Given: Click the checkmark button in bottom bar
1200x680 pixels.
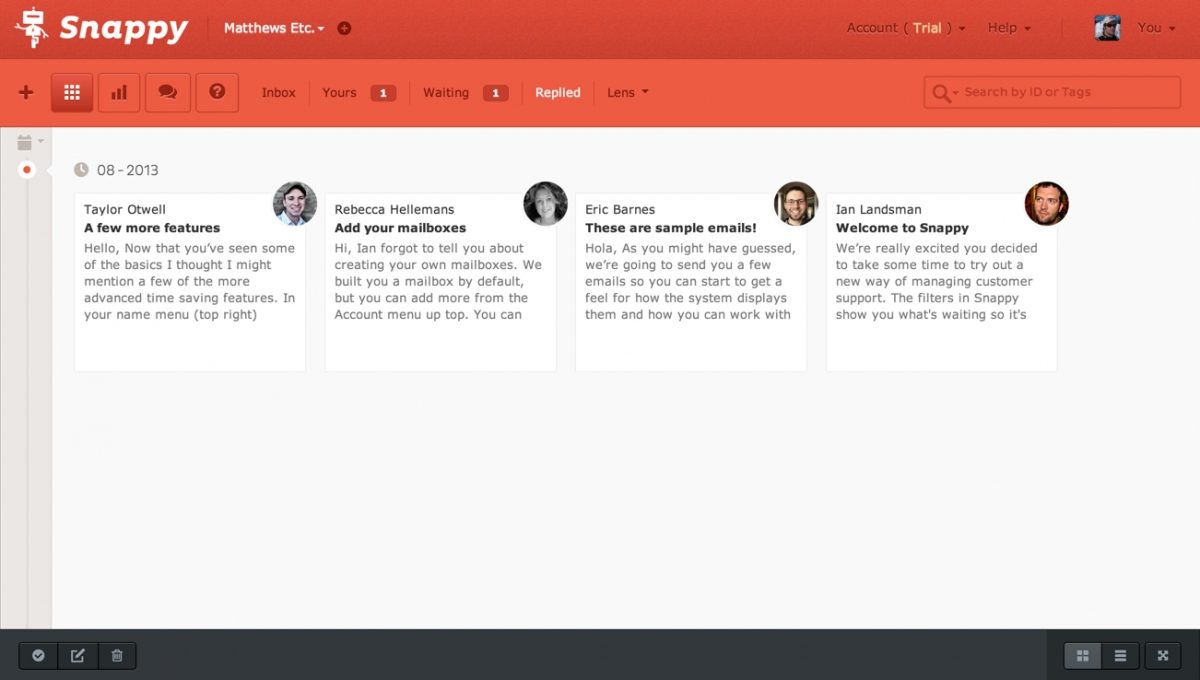Looking at the screenshot, I should pyautogui.click(x=38, y=656).
